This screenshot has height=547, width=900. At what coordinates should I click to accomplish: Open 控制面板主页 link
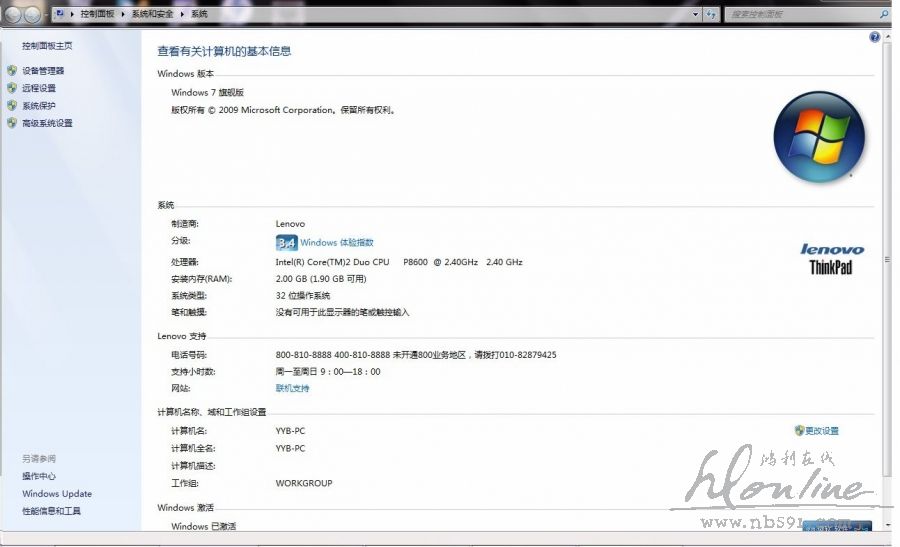point(47,46)
